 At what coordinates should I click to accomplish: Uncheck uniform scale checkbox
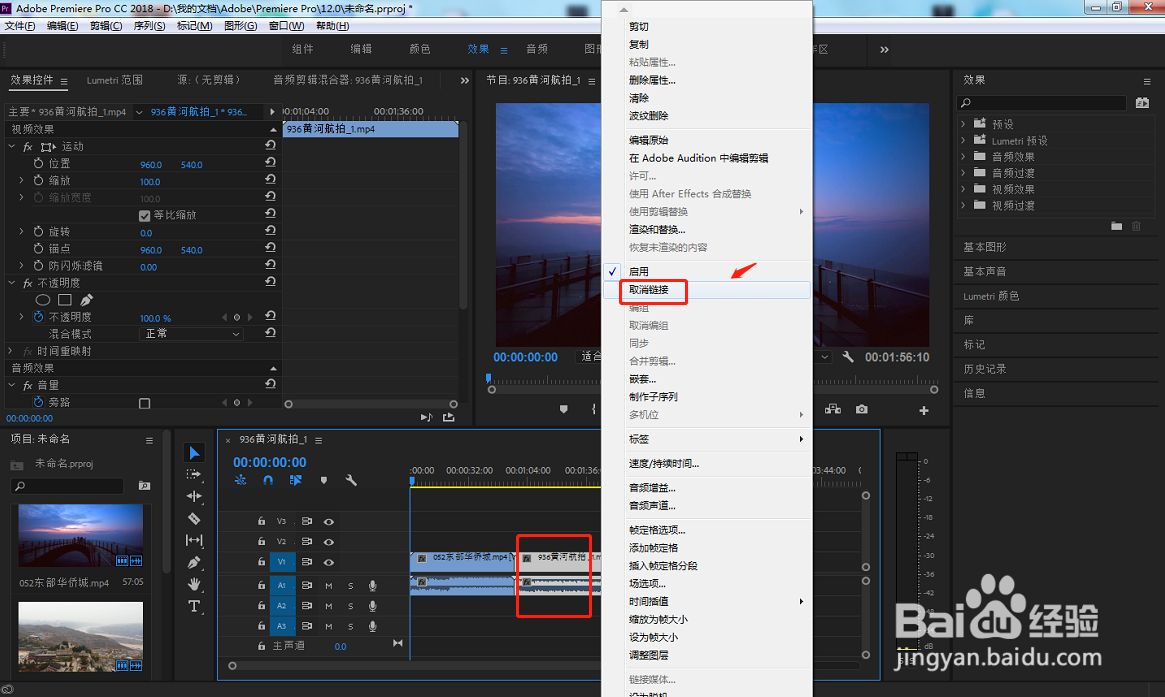tap(145, 215)
